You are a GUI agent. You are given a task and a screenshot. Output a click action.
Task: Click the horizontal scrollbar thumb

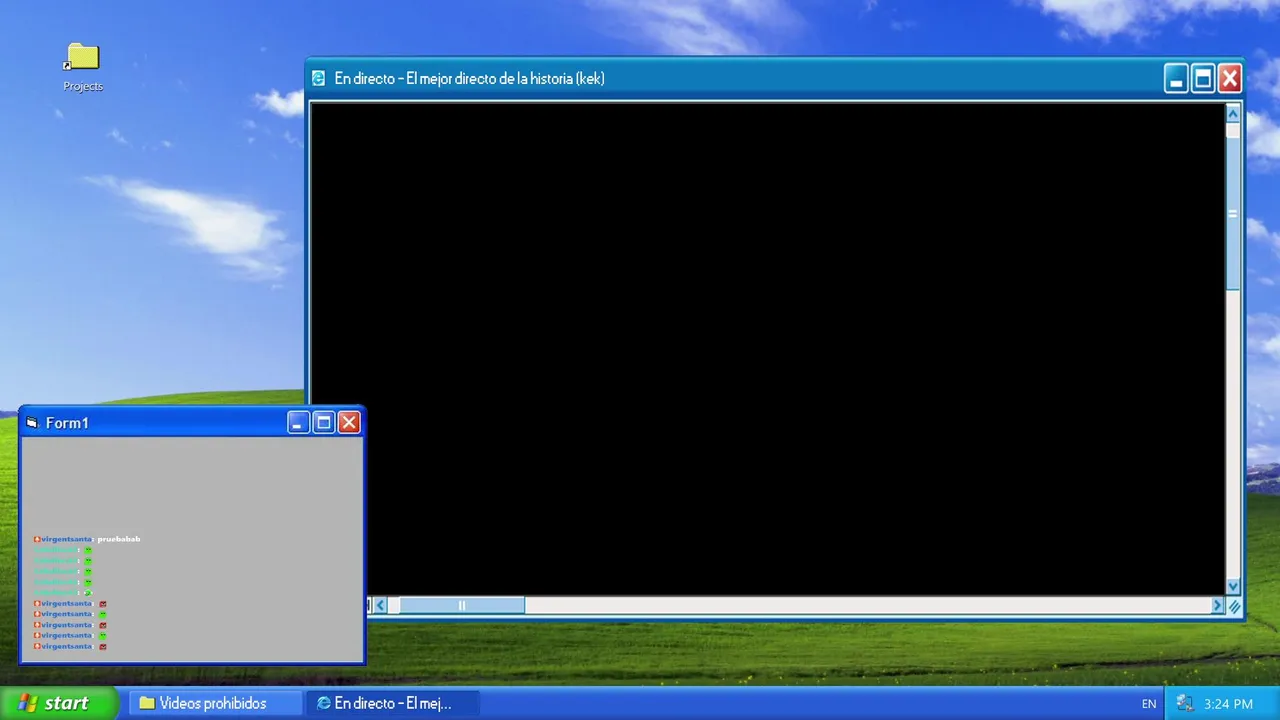[x=462, y=605]
